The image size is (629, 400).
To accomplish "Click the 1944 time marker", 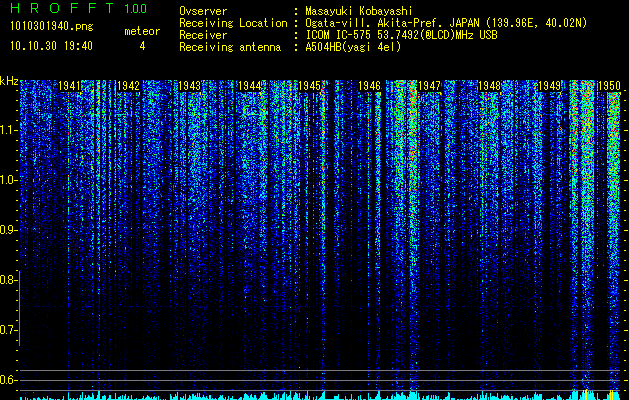I will [250, 86].
